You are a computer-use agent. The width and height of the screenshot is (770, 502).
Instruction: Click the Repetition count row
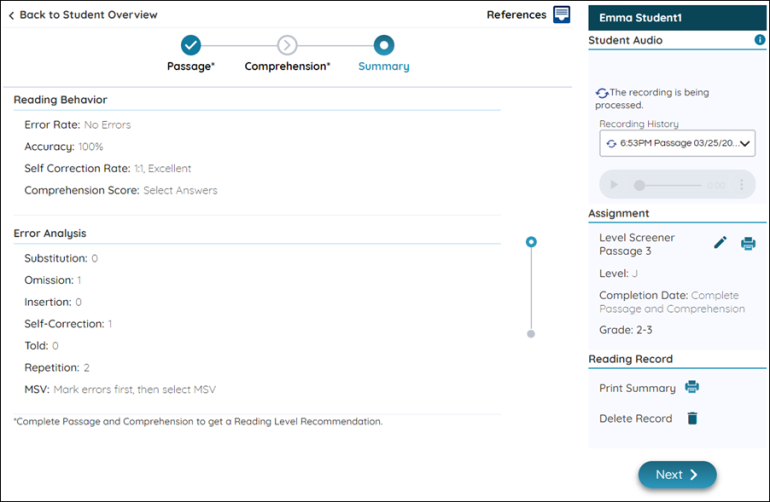coord(57,367)
